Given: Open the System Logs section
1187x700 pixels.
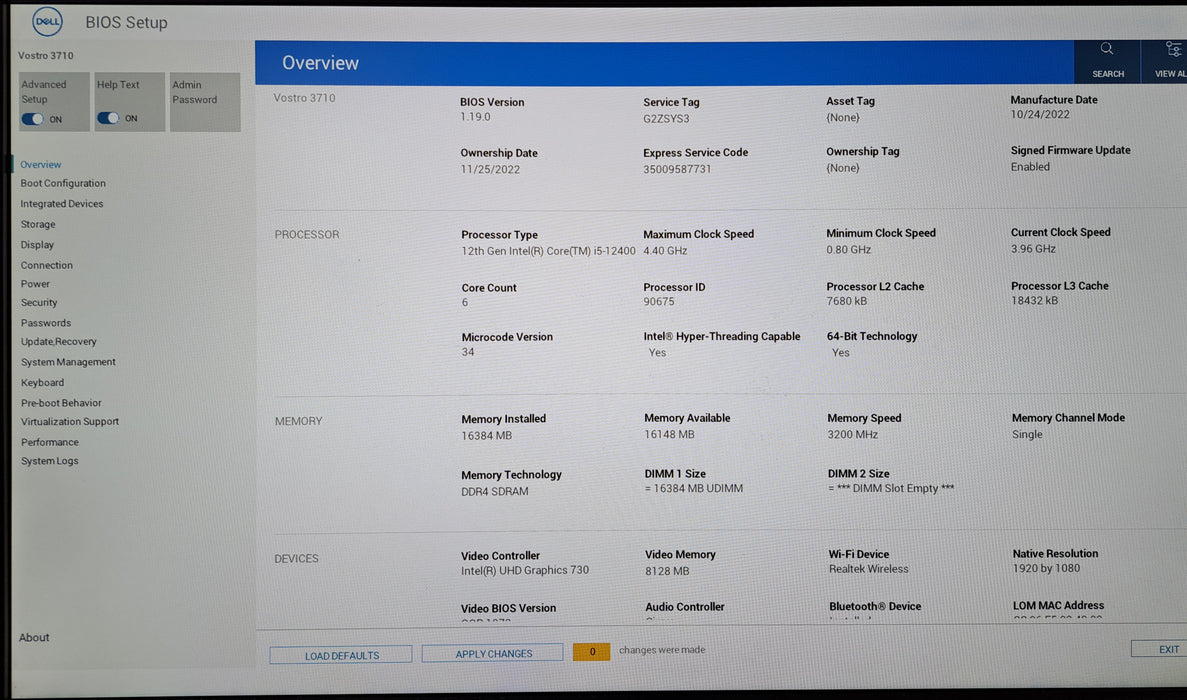Looking at the screenshot, I should [x=49, y=461].
